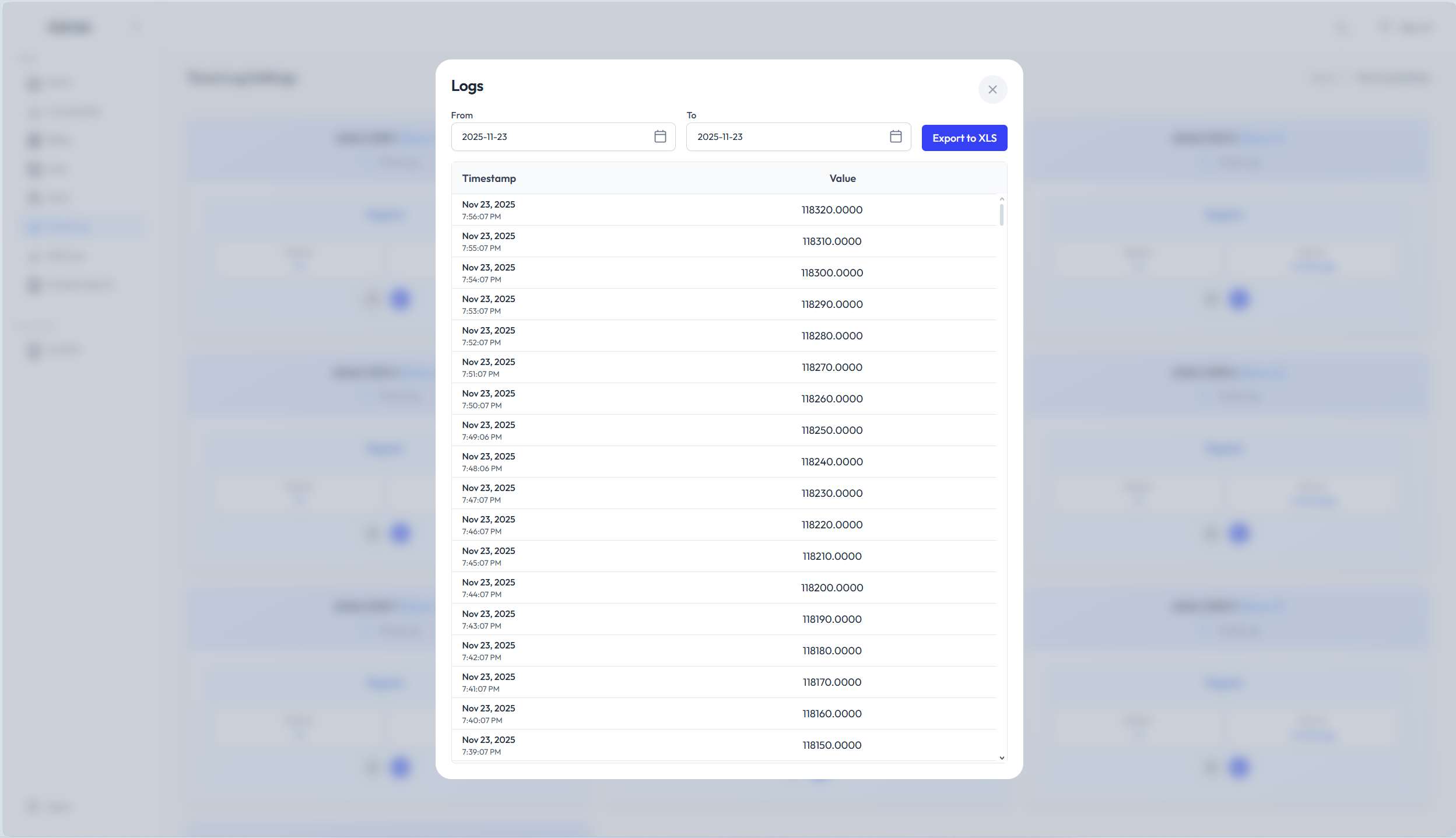Export logs to XLS
The height and width of the screenshot is (838, 1456).
964,138
